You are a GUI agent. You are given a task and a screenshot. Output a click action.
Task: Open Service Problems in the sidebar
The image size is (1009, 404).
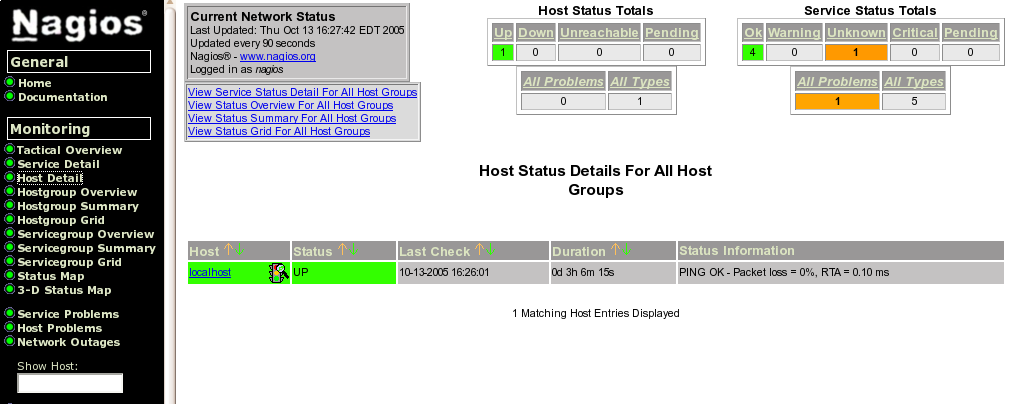tap(68, 314)
